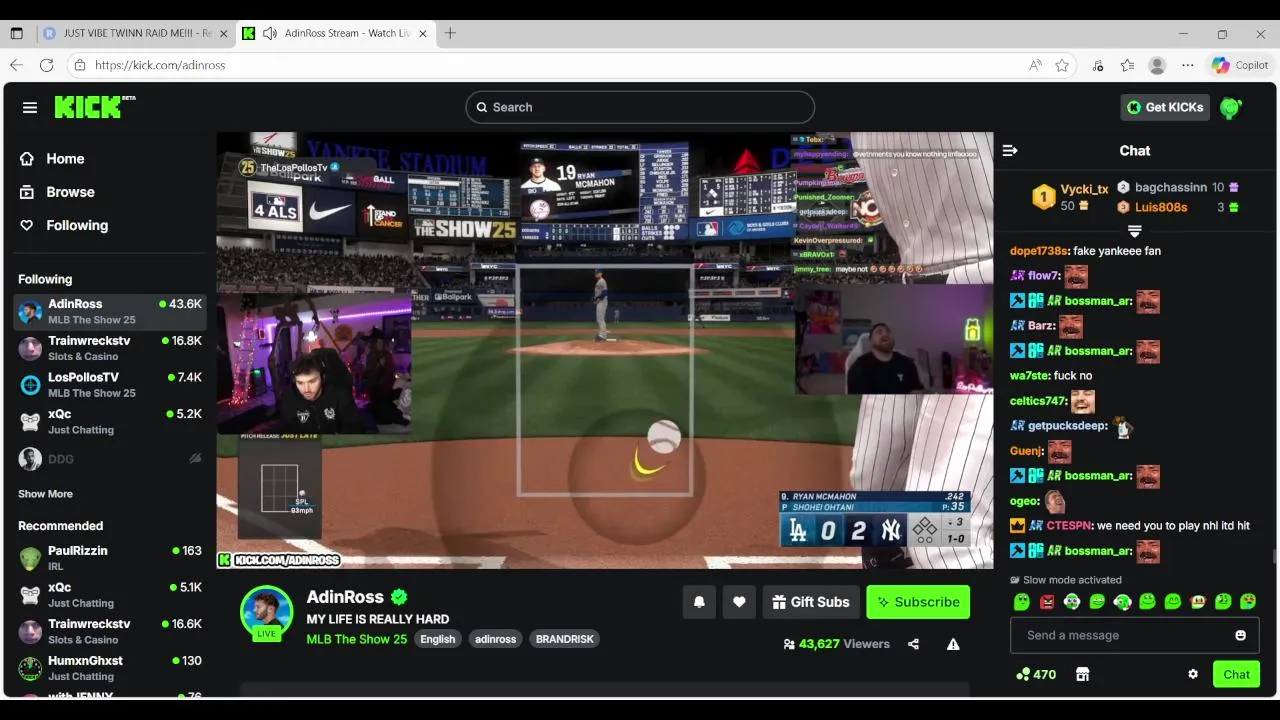Open the chat settings gear
Viewport: 1280px width, 720px height.
[x=1193, y=674]
